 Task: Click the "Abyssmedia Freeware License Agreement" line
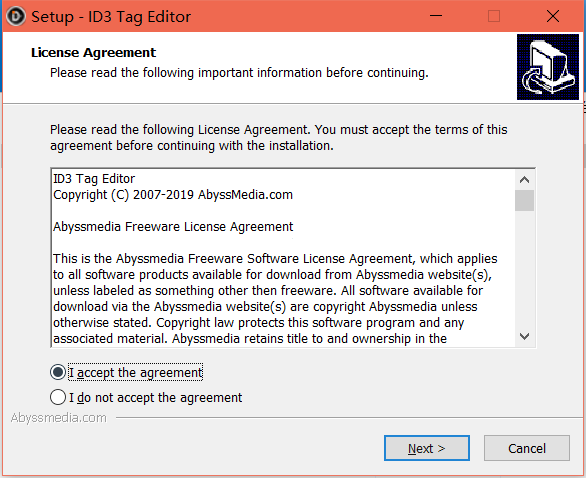click(173, 227)
